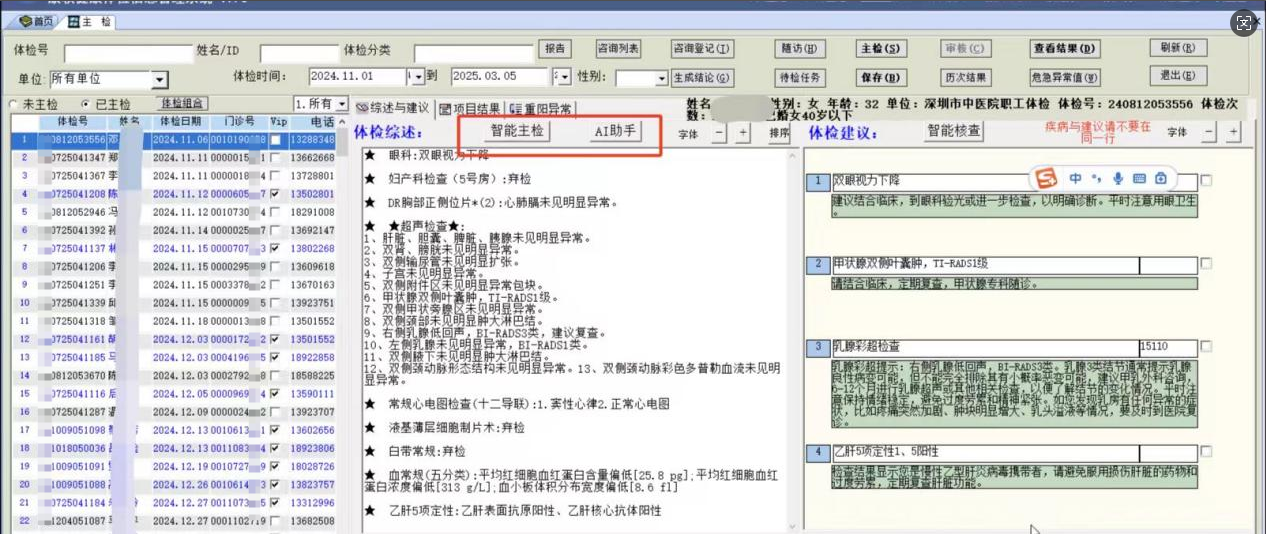Switch to the 主检 tab
Image resolution: width=1266 pixels, height=534 pixels.
coord(90,21)
